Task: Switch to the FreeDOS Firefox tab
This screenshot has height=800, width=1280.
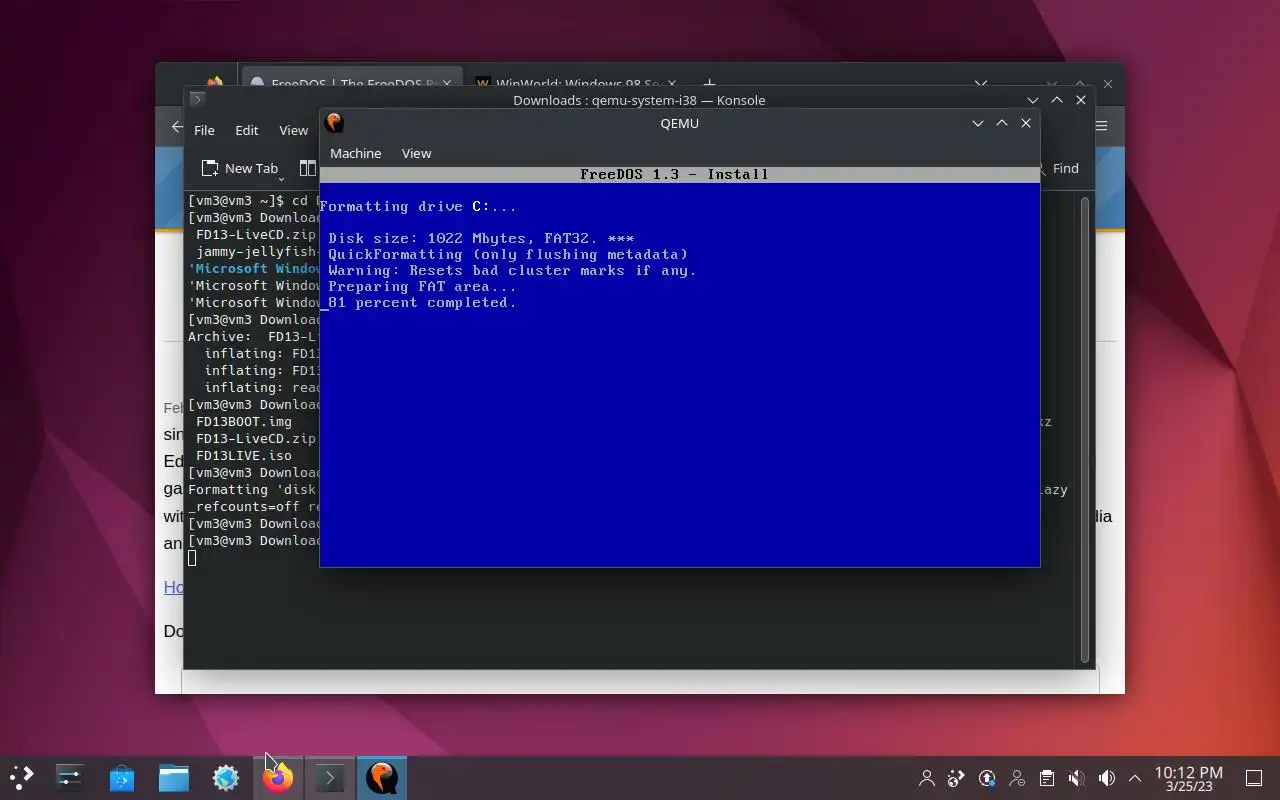Action: click(352, 84)
